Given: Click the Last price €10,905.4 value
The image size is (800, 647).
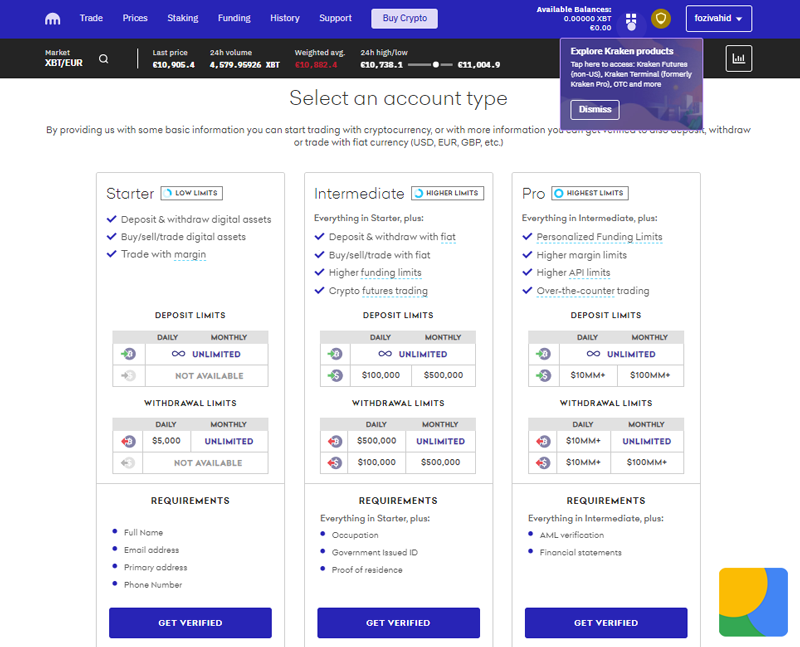Looking at the screenshot, I should 173,65.
